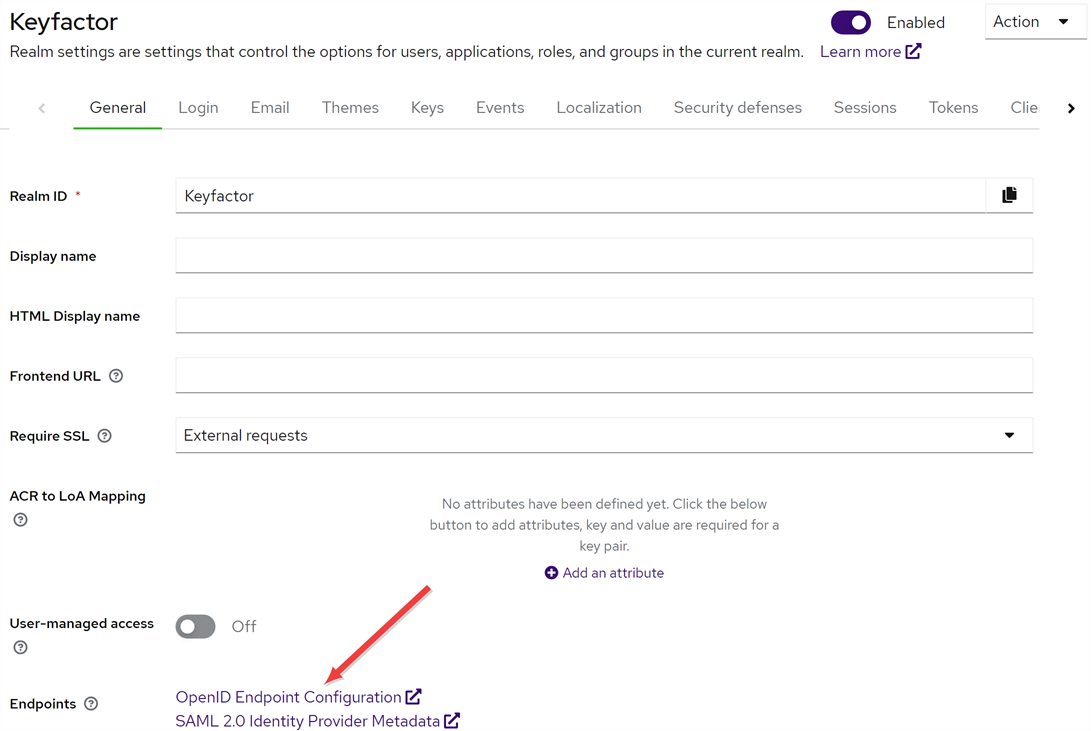Click the Frontend URL help icon
The width and height of the screenshot is (1091, 731).
pos(116,376)
